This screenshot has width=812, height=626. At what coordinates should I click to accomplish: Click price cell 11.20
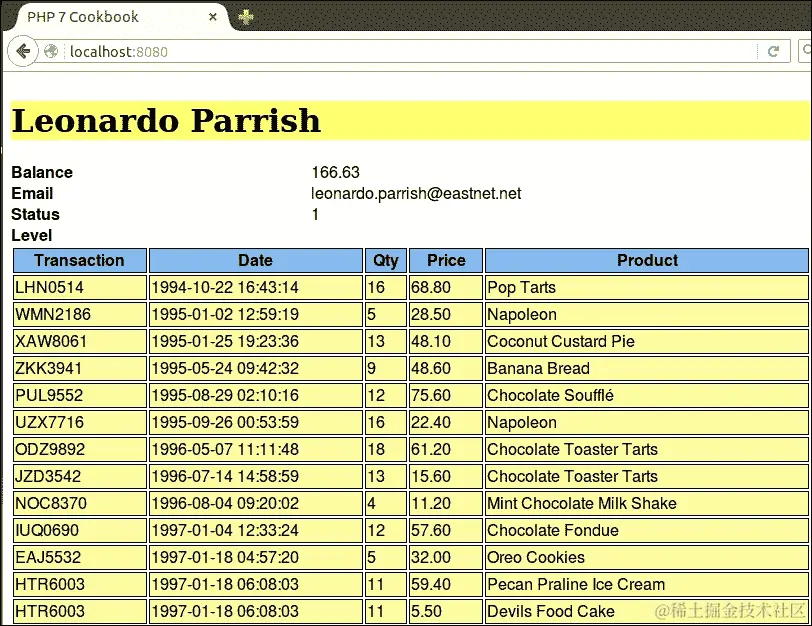tap(446, 503)
